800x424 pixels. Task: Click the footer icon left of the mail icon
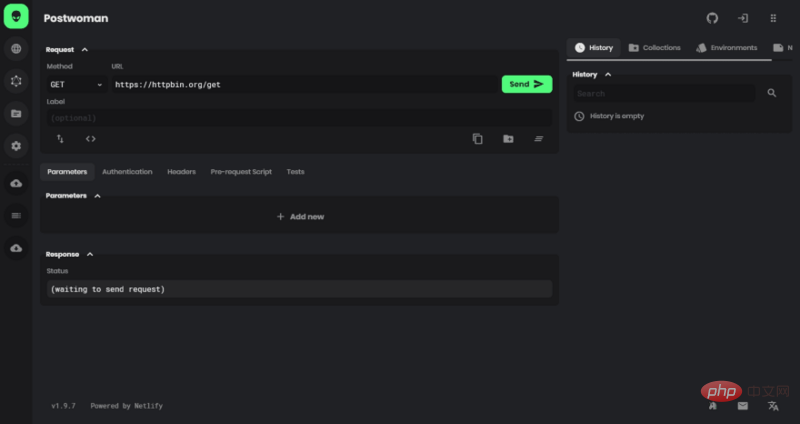coord(713,406)
